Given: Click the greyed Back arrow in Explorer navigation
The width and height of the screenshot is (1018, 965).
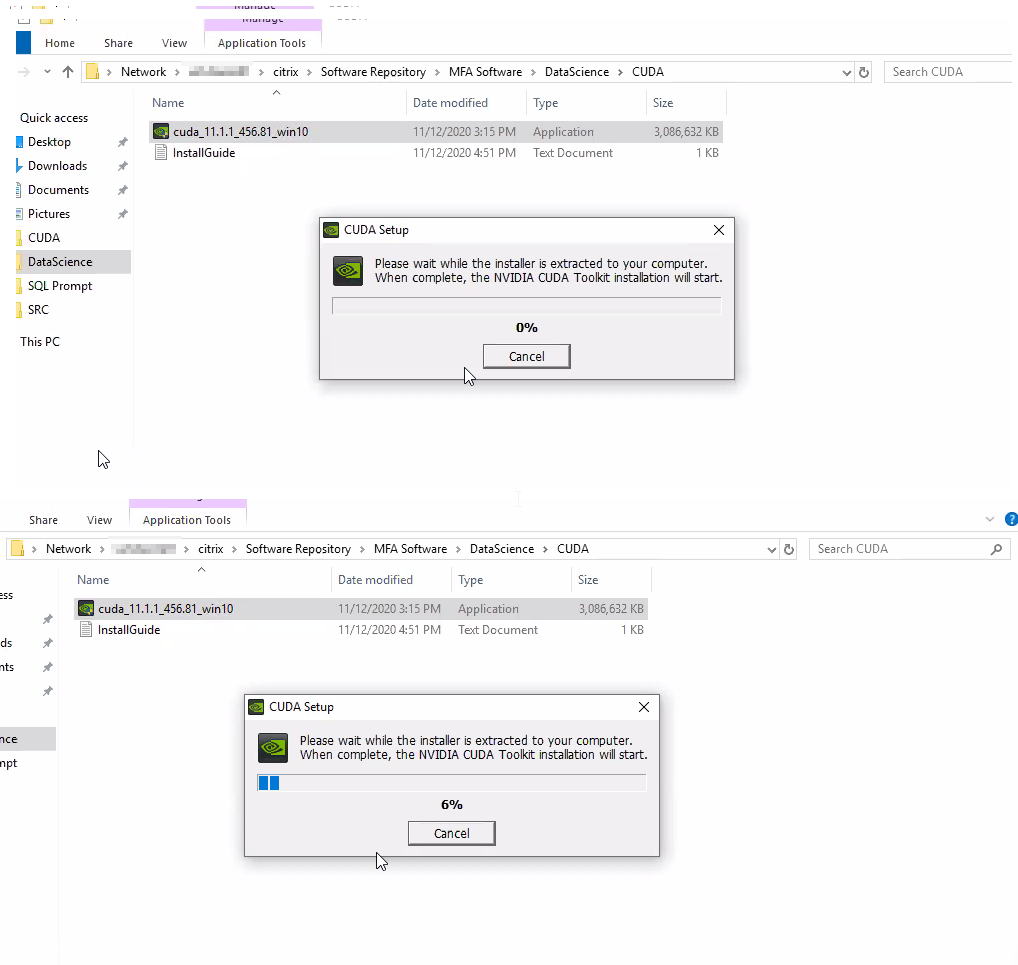Looking at the screenshot, I should tap(24, 72).
